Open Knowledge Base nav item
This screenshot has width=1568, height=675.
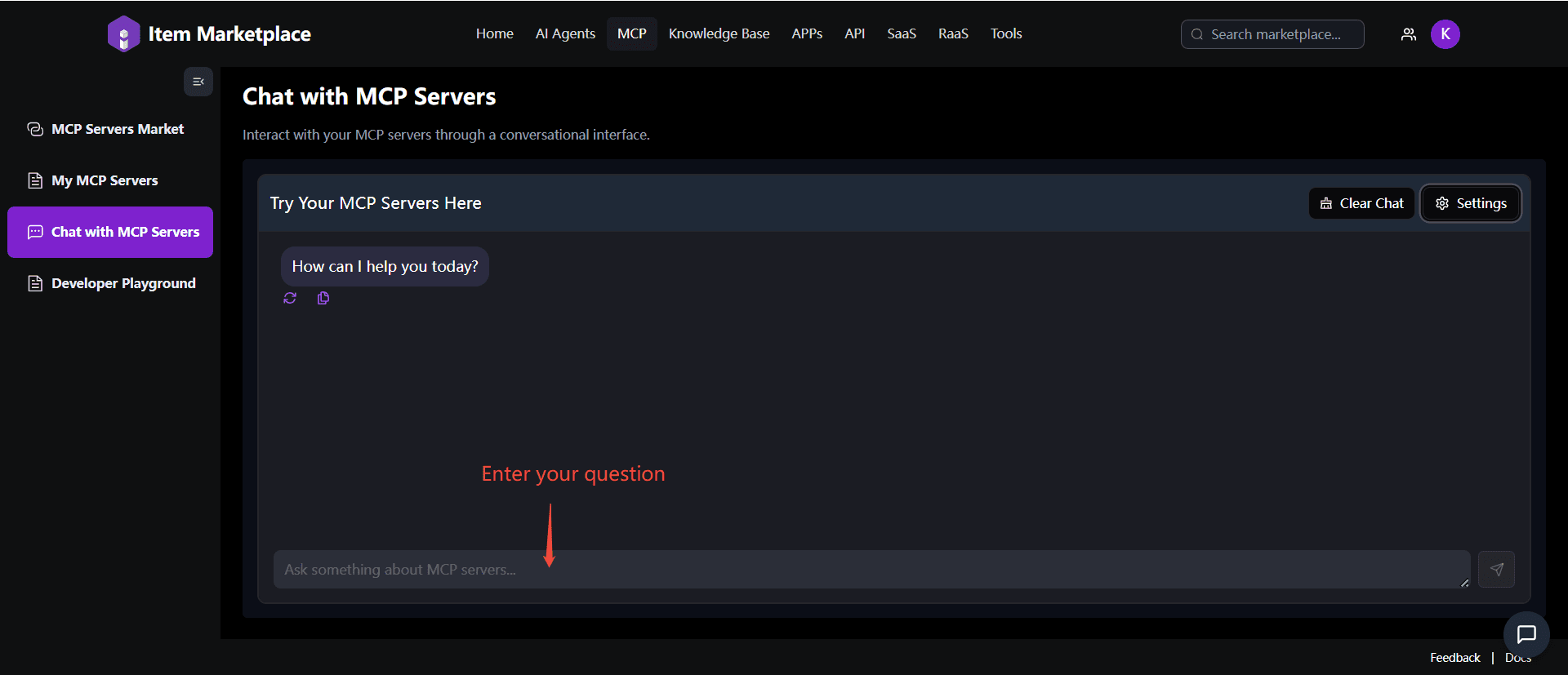point(719,33)
